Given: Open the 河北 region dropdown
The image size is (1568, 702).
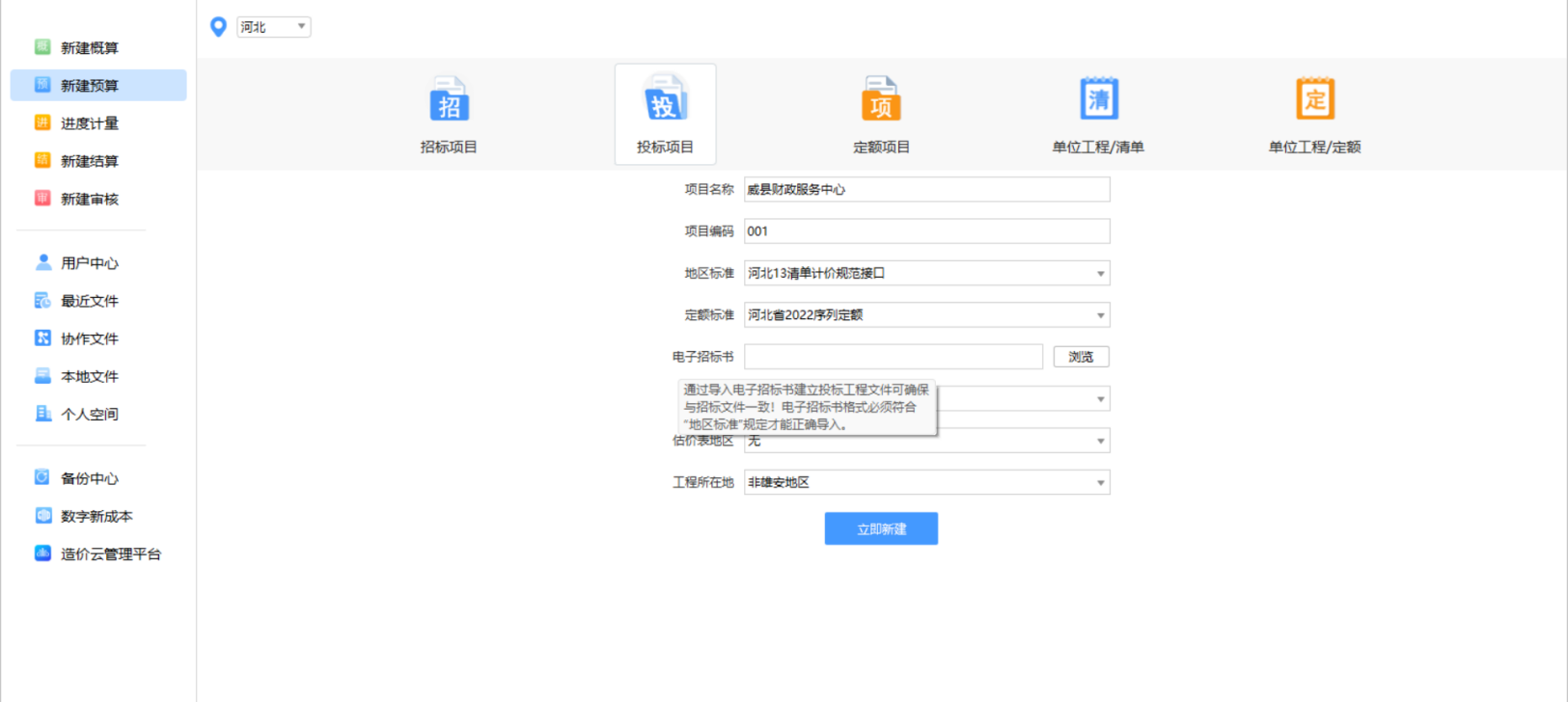Looking at the screenshot, I should (x=274, y=27).
